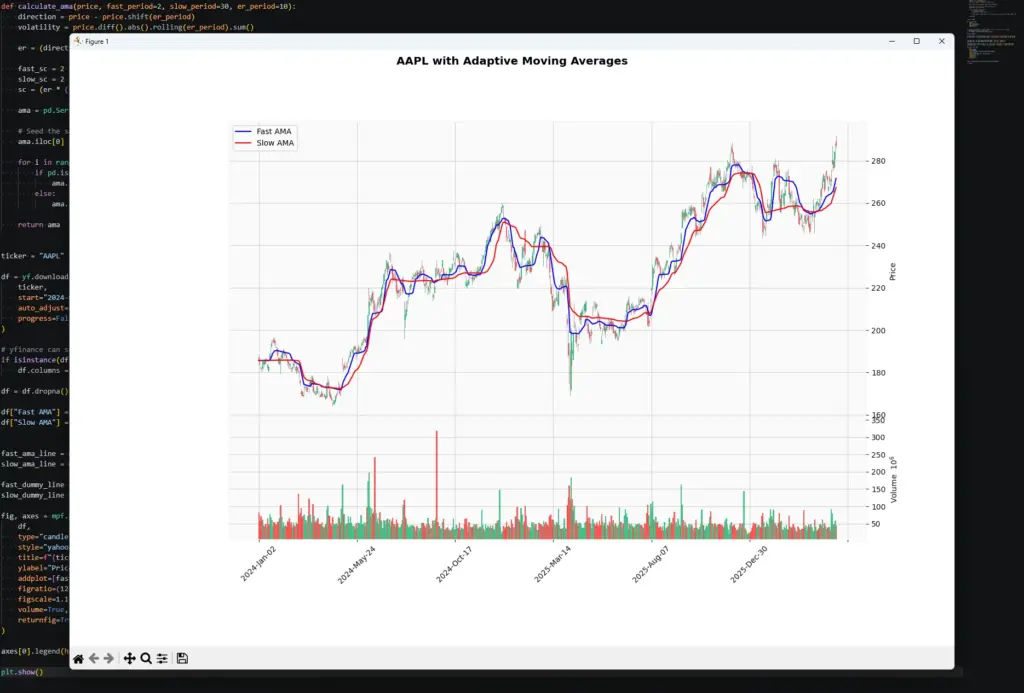This screenshot has width=1024, height=693.
Task: Click the Figure 1 window icon
Action: point(78,41)
